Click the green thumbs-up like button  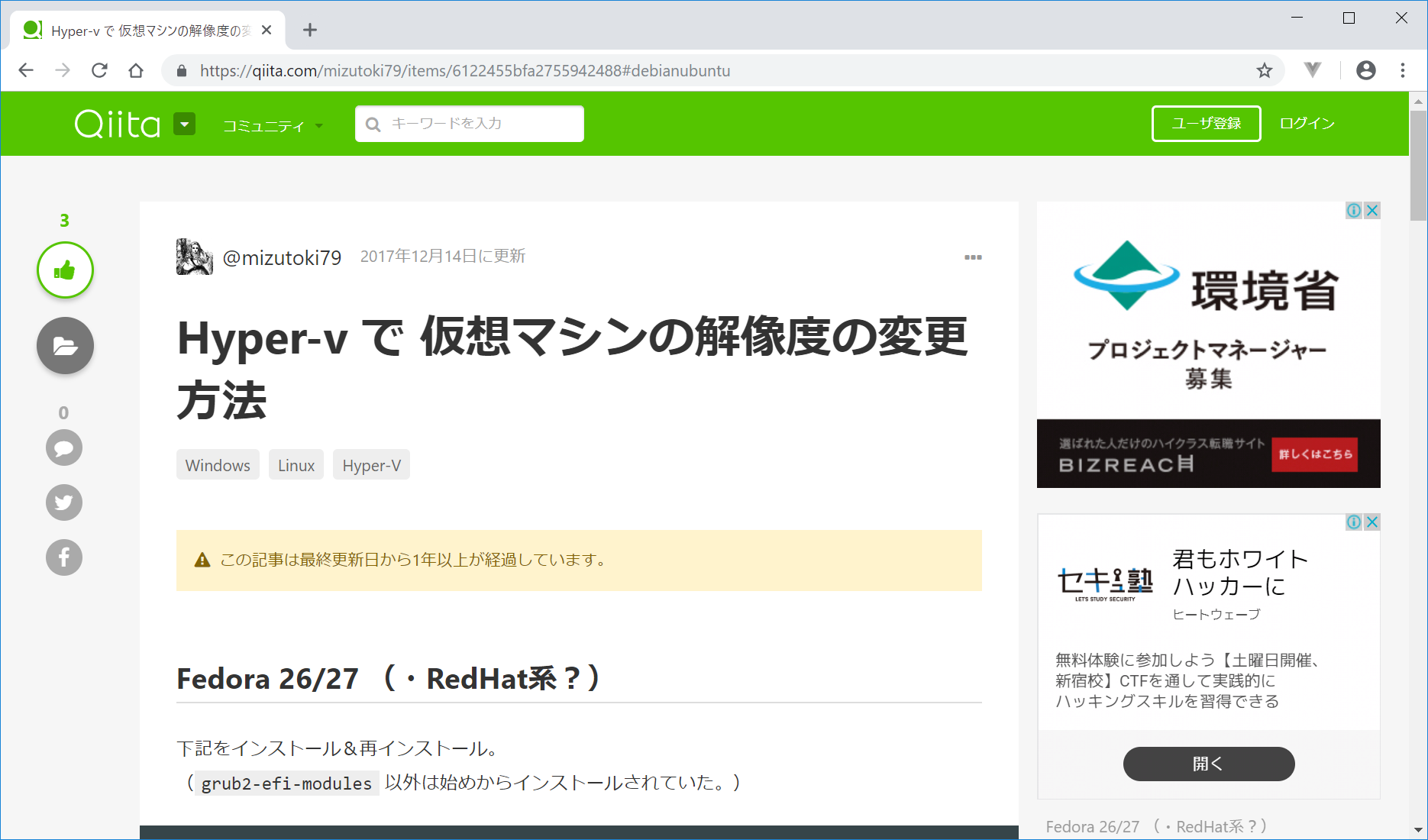pos(65,270)
